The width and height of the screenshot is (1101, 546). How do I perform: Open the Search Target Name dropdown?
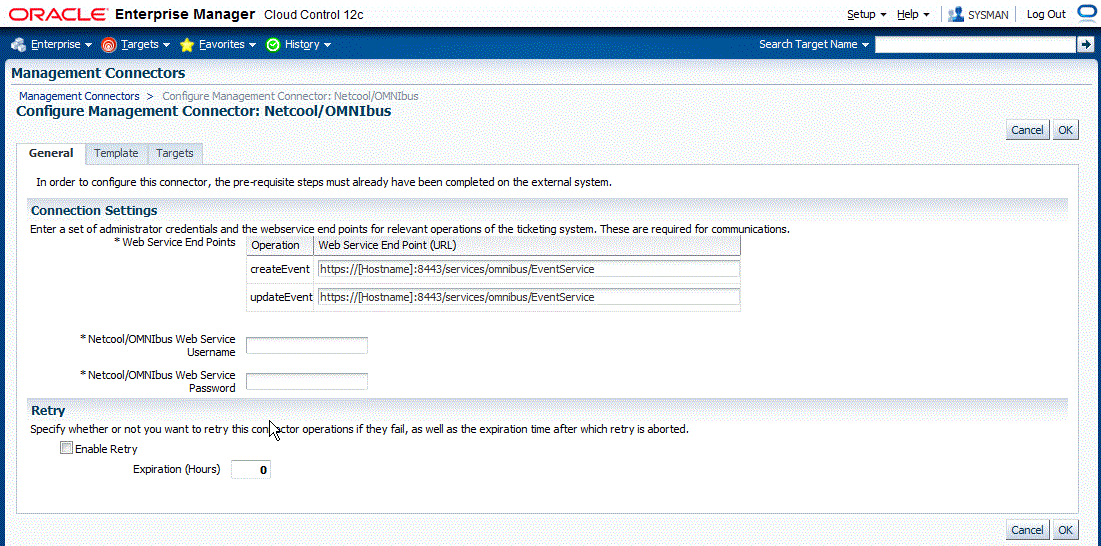[815, 44]
